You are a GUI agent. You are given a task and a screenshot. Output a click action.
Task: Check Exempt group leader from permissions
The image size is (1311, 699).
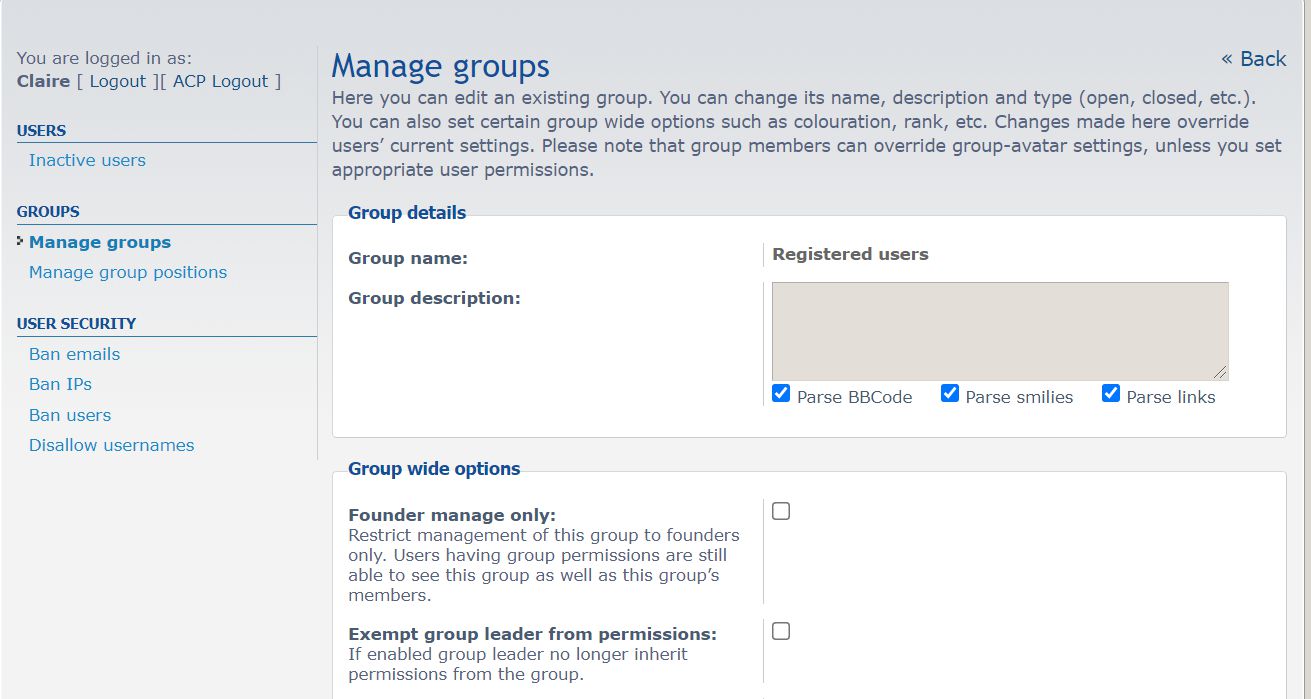(780, 630)
